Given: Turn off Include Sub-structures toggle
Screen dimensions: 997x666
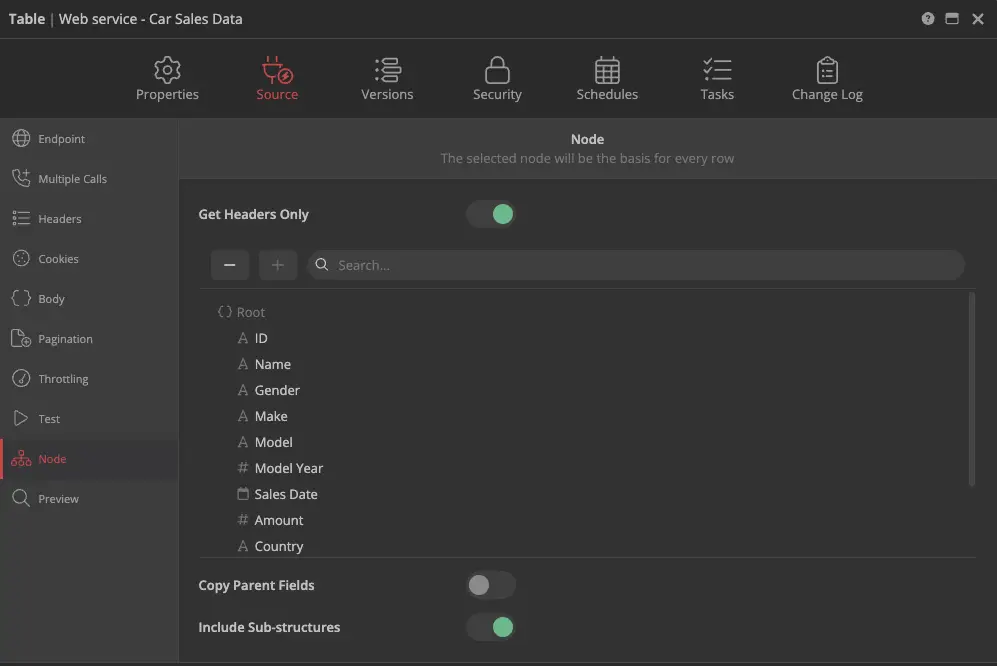Looking at the screenshot, I should 491,627.
